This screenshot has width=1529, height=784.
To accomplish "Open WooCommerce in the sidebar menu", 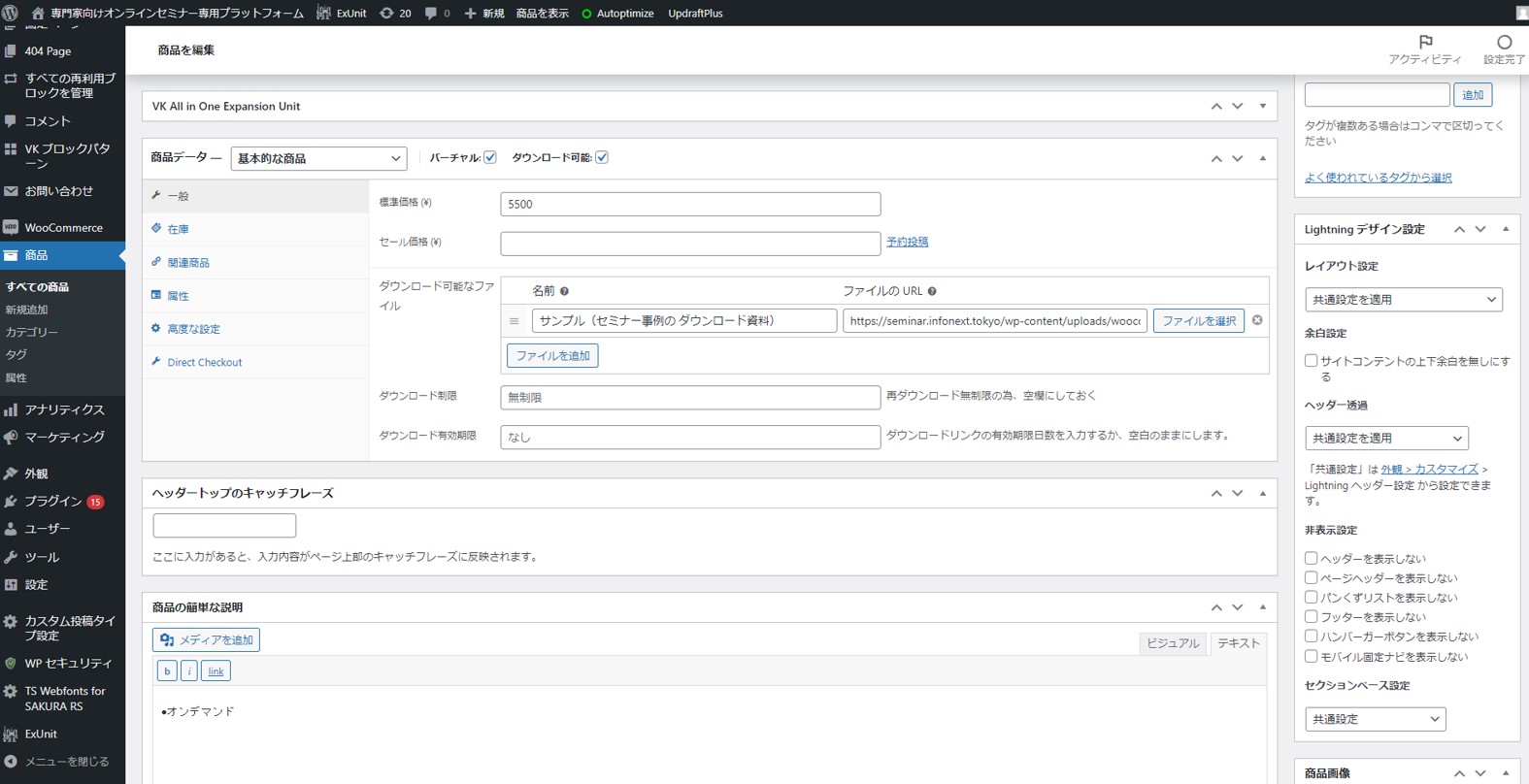I will [63, 228].
